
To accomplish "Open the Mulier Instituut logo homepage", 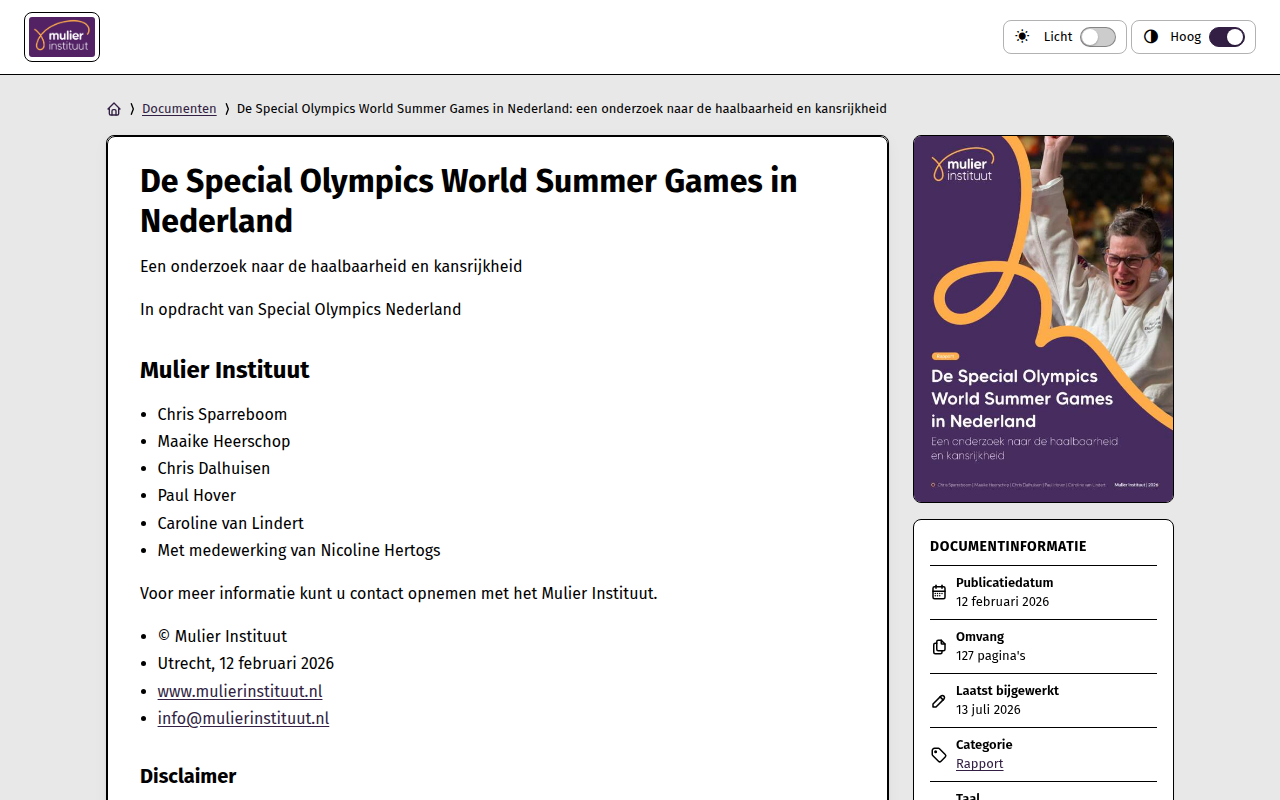I will tap(62, 37).
